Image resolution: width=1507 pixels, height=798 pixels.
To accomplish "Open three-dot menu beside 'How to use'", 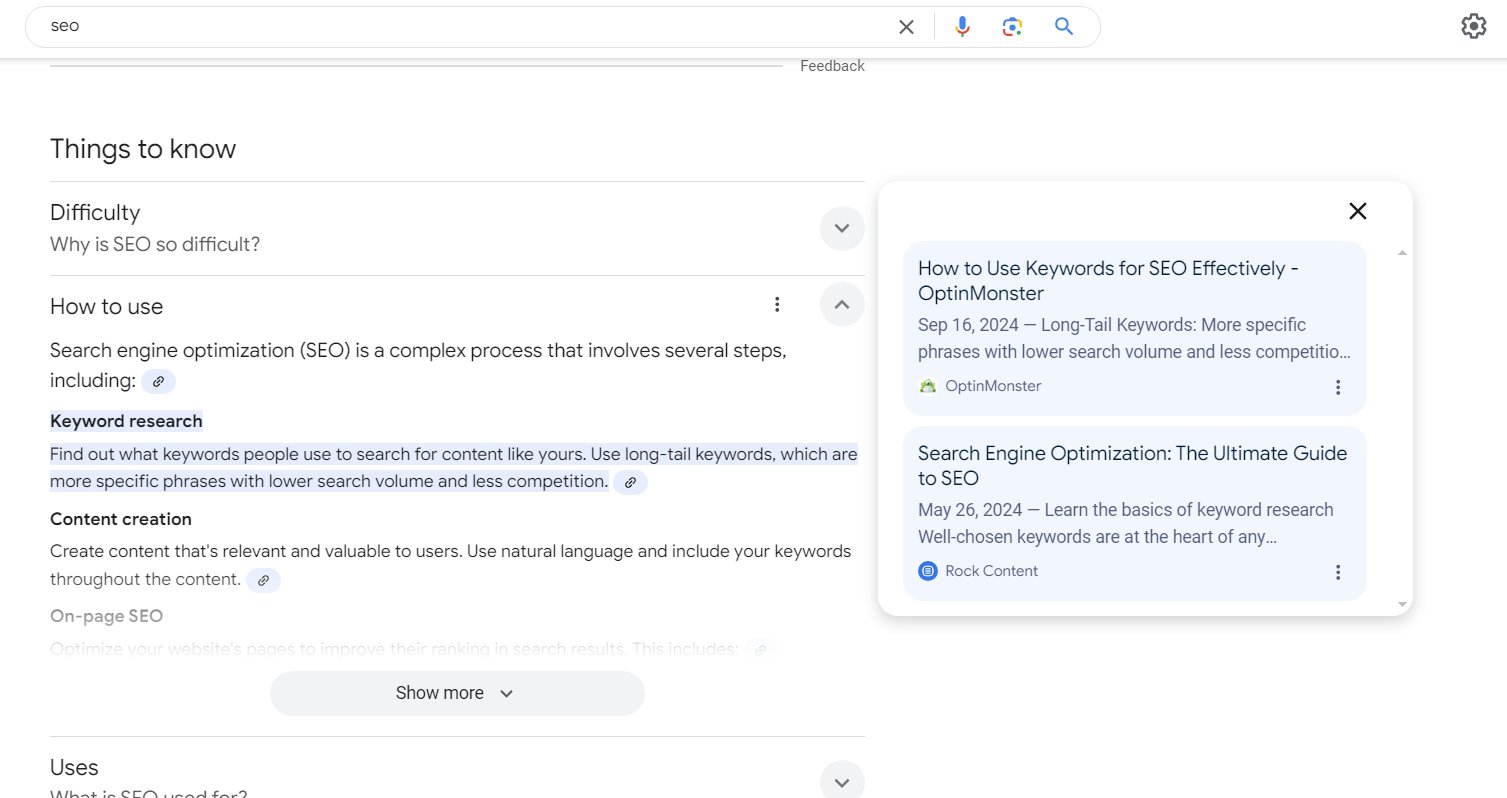I will (x=777, y=305).
